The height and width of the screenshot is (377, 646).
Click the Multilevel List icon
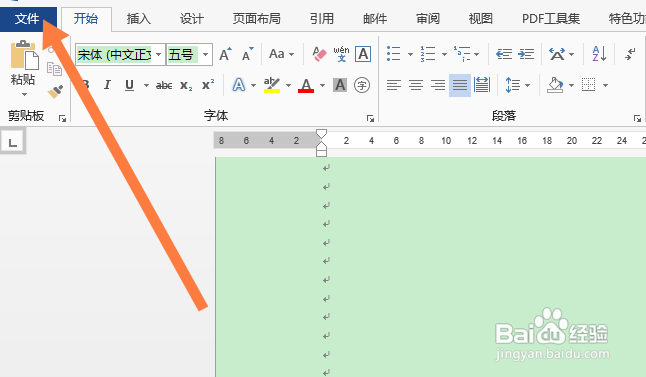462,54
